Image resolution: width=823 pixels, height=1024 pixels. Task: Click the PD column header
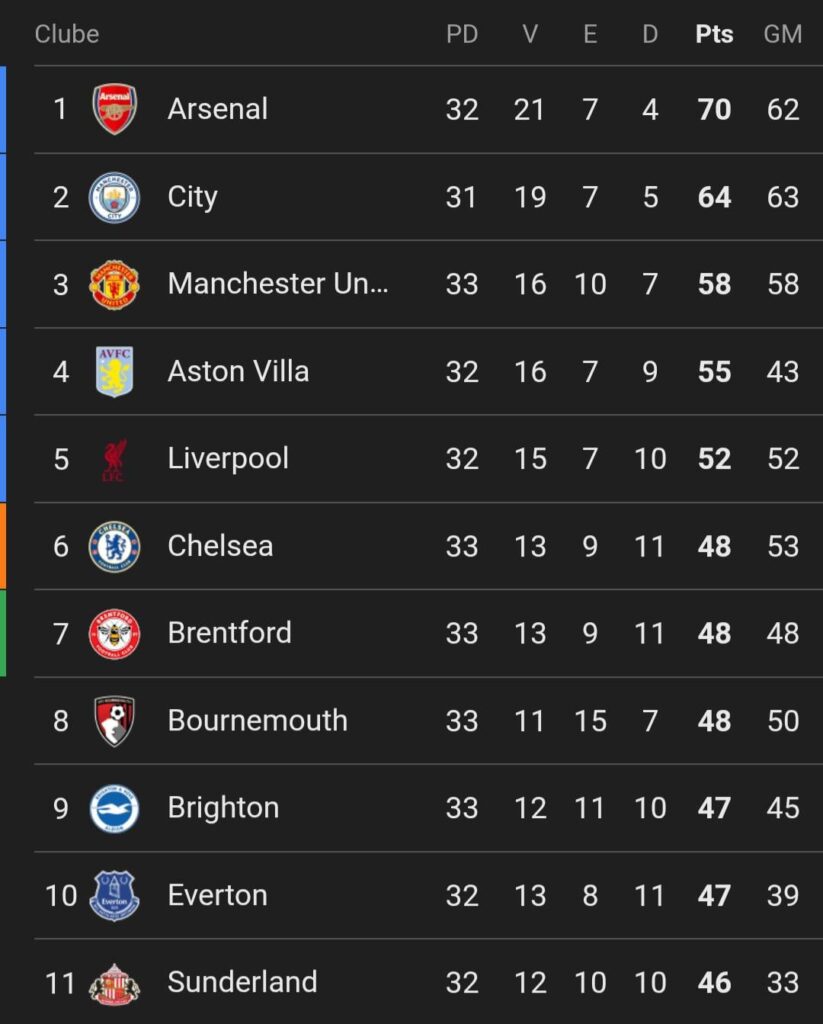[x=462, y=34]
